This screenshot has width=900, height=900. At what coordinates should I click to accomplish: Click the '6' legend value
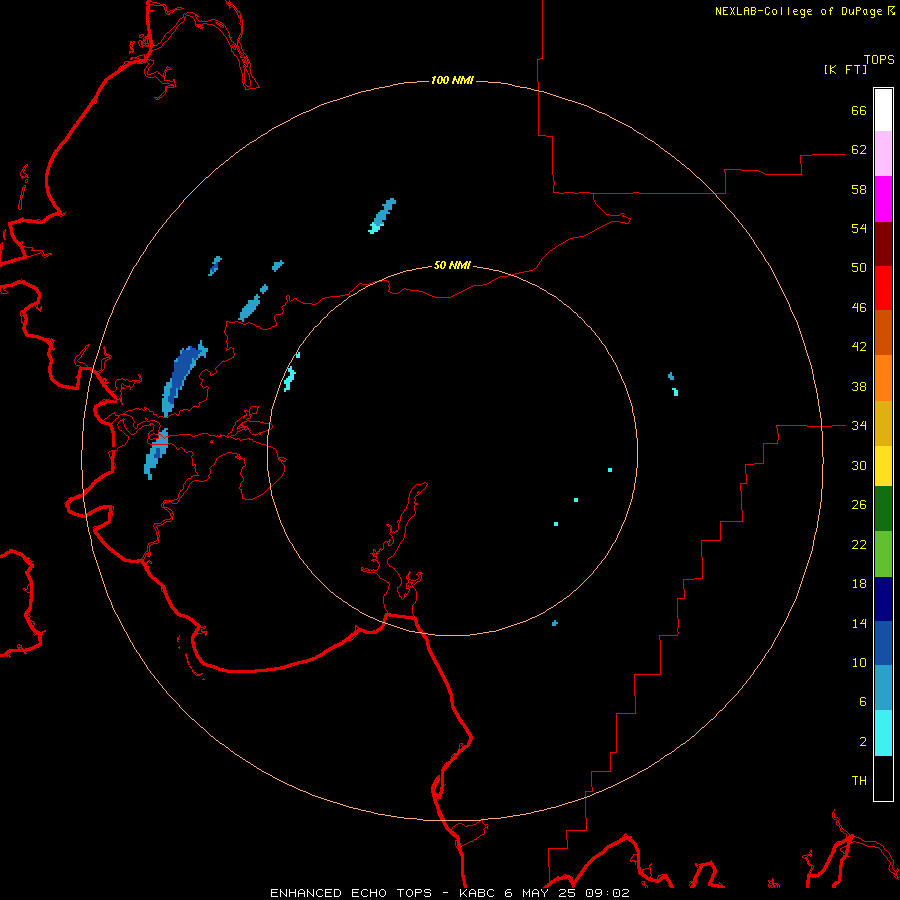(x=863, y=702)
